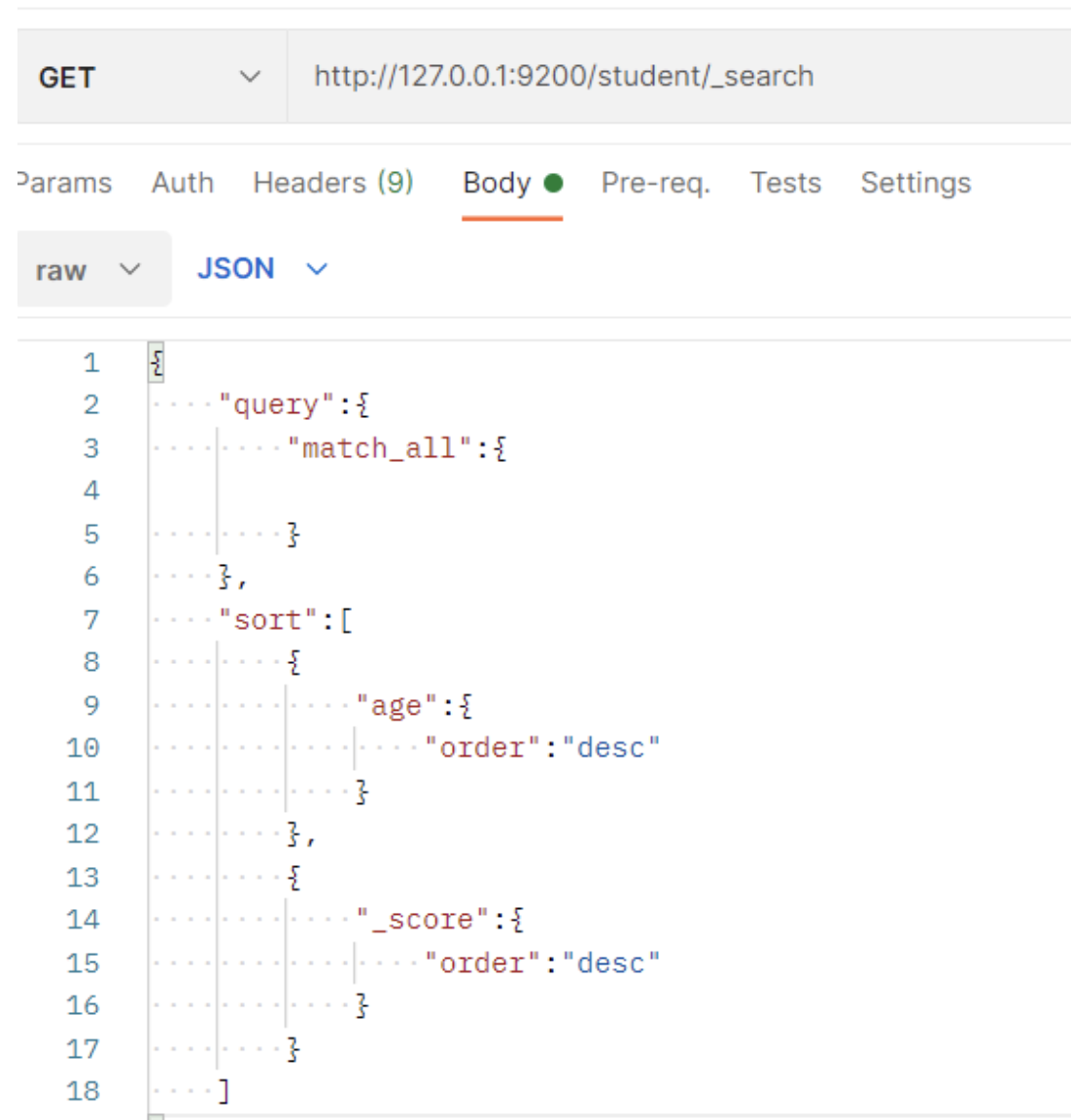Screen dimensions: 1071x1120
Task: Click the "age" key on line 9
Action: (x=397, y=706)
